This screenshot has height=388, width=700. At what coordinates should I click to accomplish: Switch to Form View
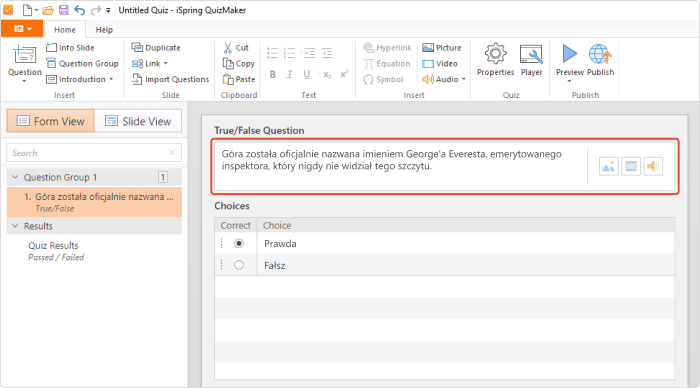[x=50, y=121]
